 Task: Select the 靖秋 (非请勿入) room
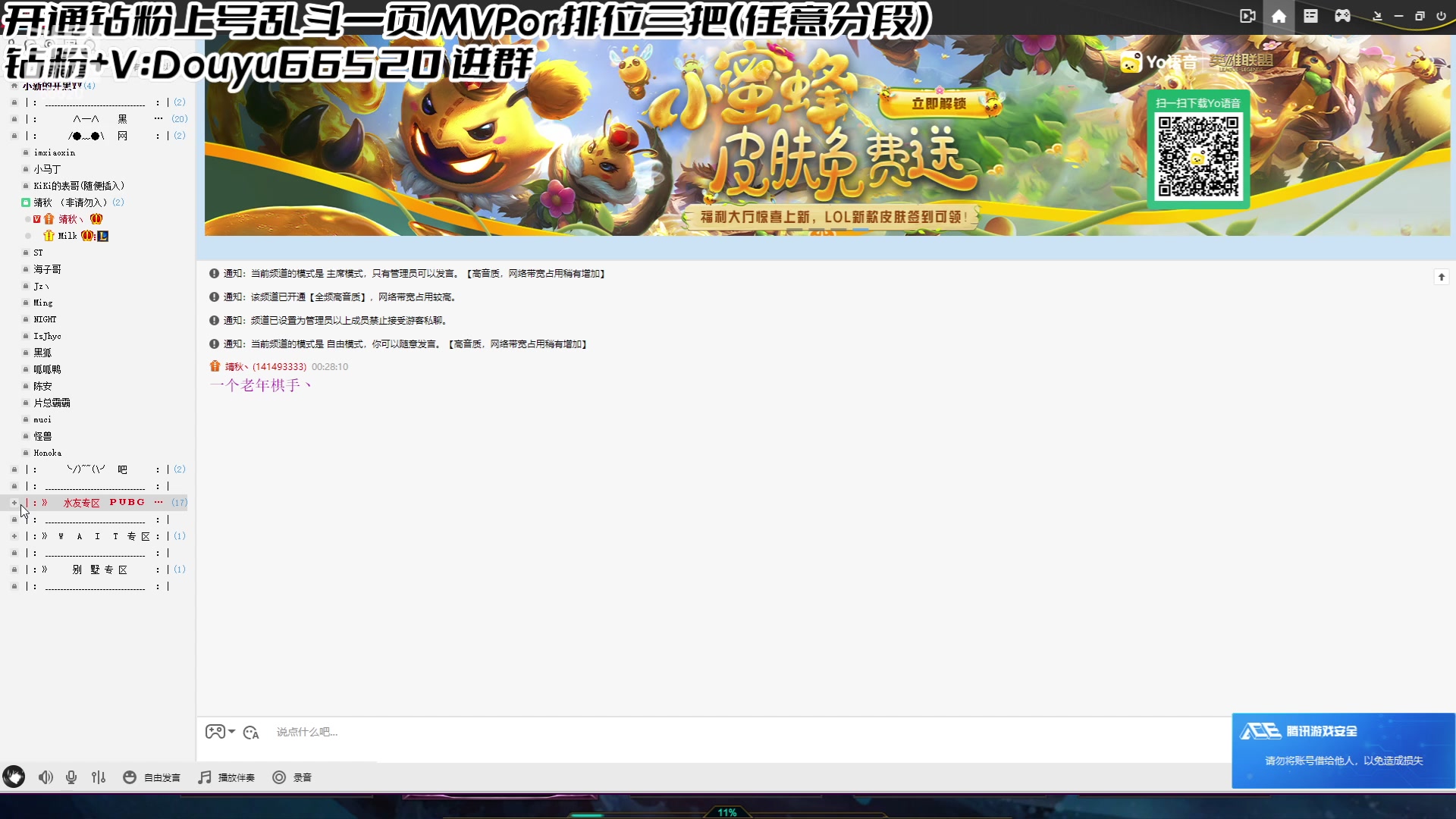[71, 202]
